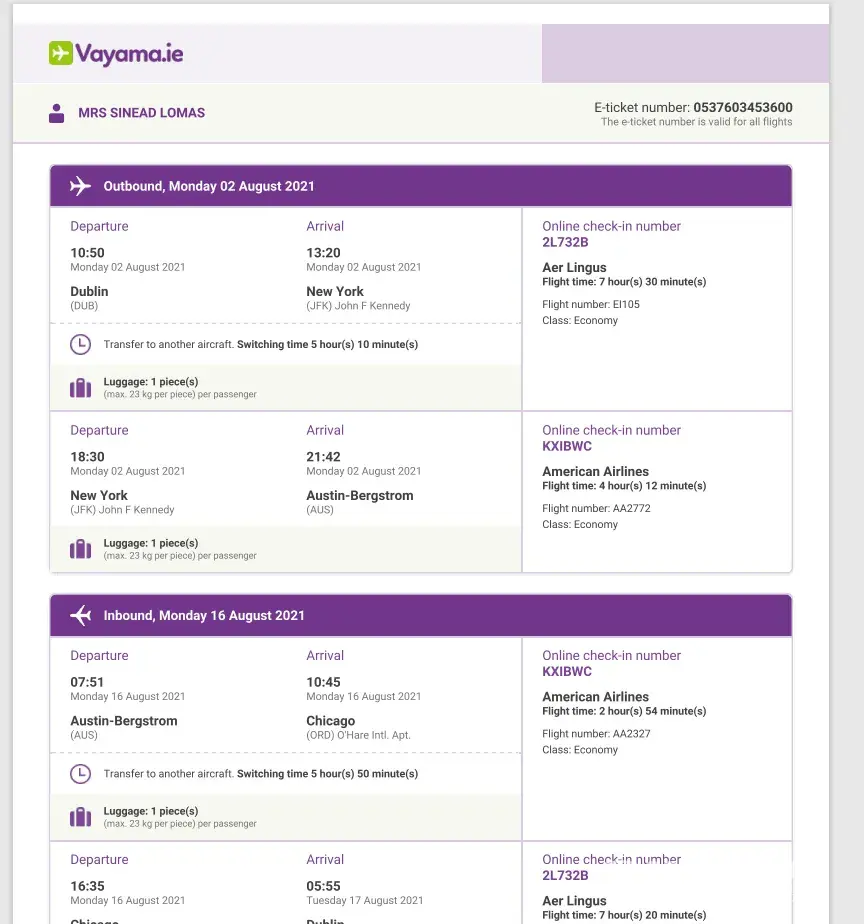The width and height of the screenshot is (864, 924).
Task: Select the Outbound, Monday 02 August header
Action: point(209,186)
